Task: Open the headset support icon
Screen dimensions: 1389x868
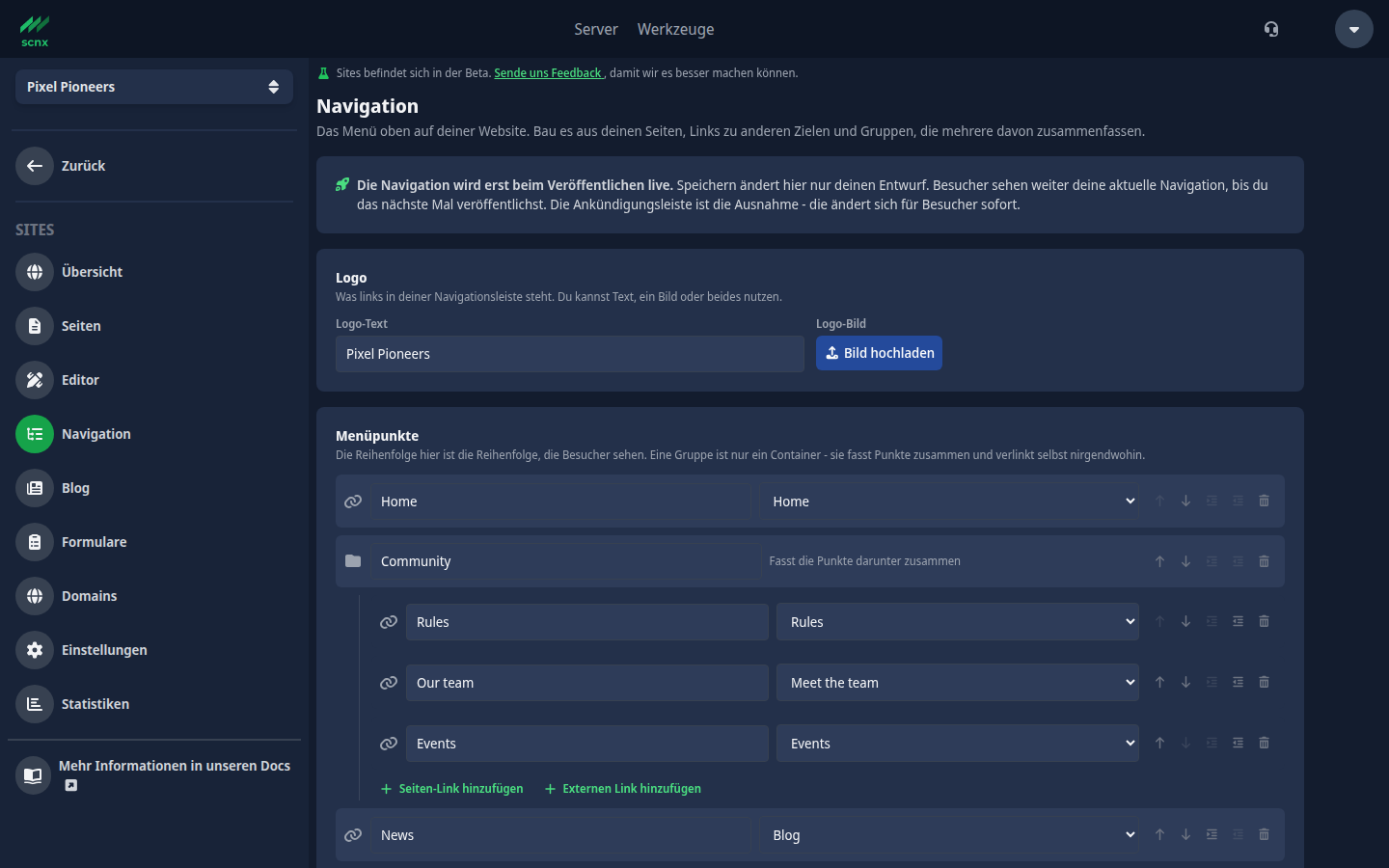Action: click(1271, 29)
